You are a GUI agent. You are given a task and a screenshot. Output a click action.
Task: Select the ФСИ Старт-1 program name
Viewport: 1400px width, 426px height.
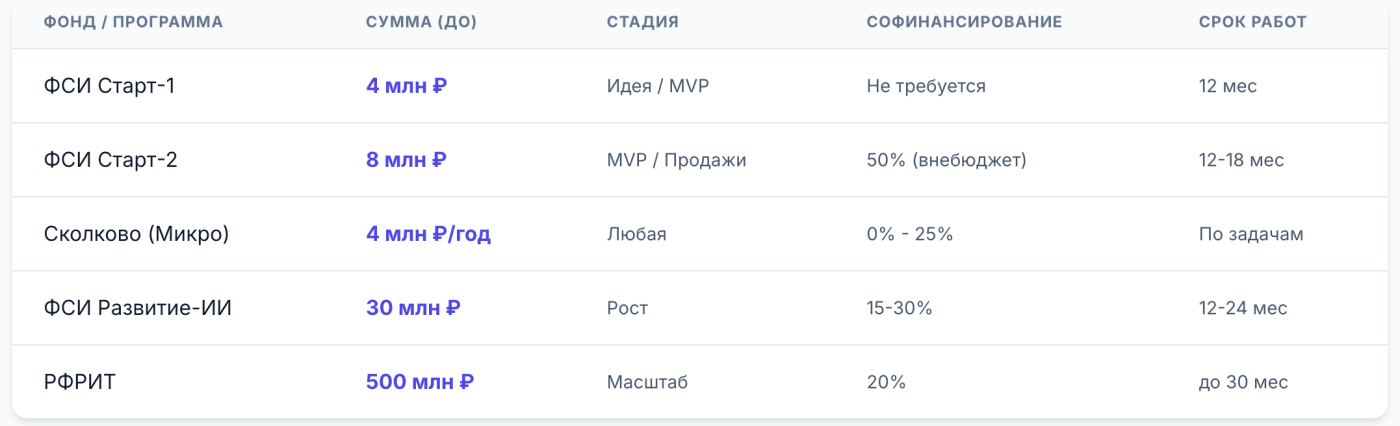[x=109, y=86]
